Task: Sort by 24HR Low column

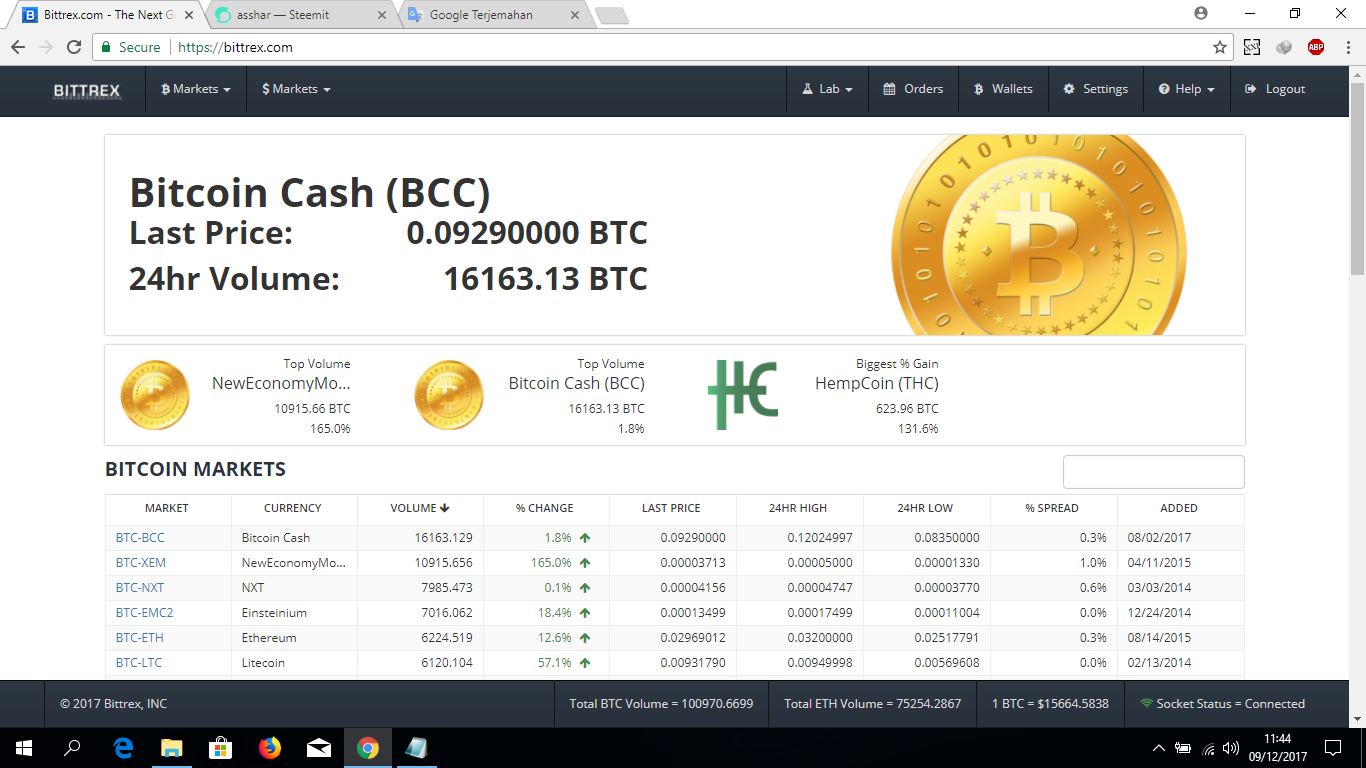Action: (x=925, y=508)
